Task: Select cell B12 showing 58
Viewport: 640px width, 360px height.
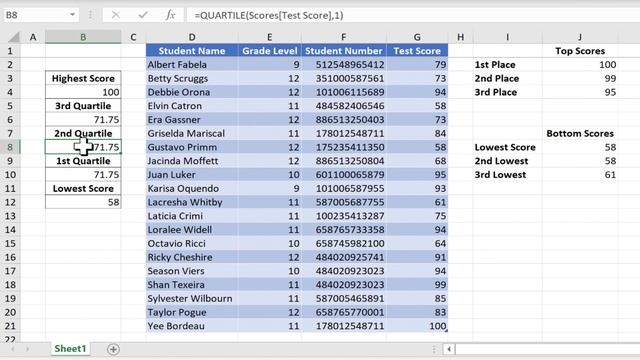Action: (83, 202)
